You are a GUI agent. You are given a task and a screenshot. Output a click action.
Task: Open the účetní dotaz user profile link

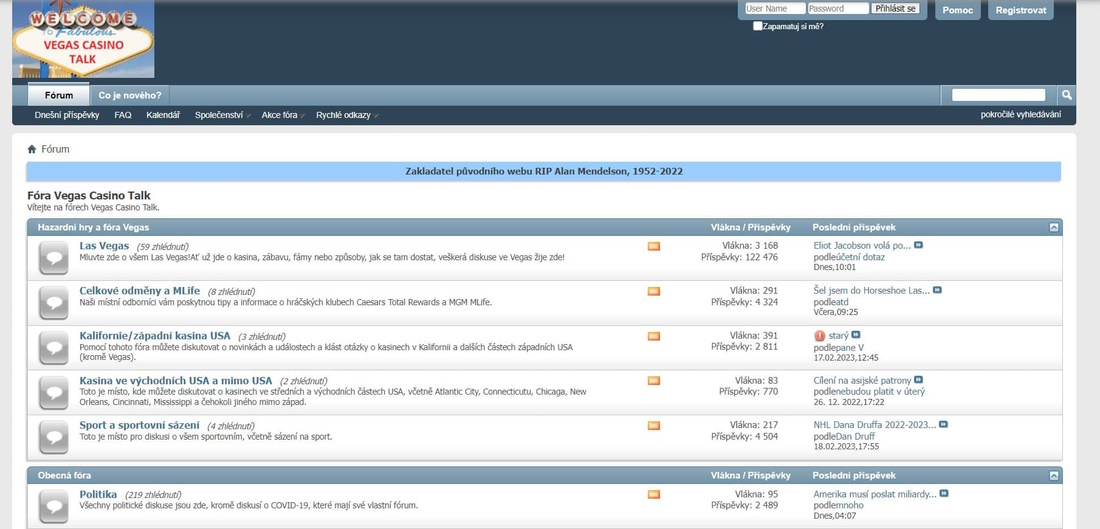(x=860, y=257)
